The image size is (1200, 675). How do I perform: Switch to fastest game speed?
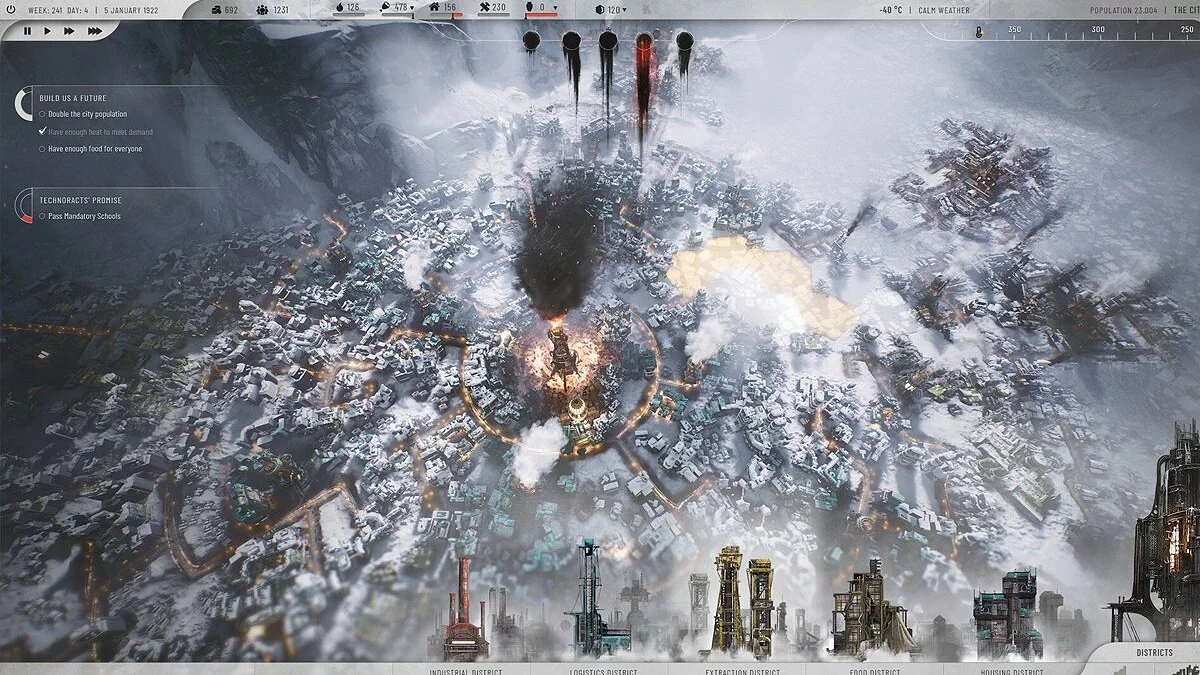click(x=94, y=31)
